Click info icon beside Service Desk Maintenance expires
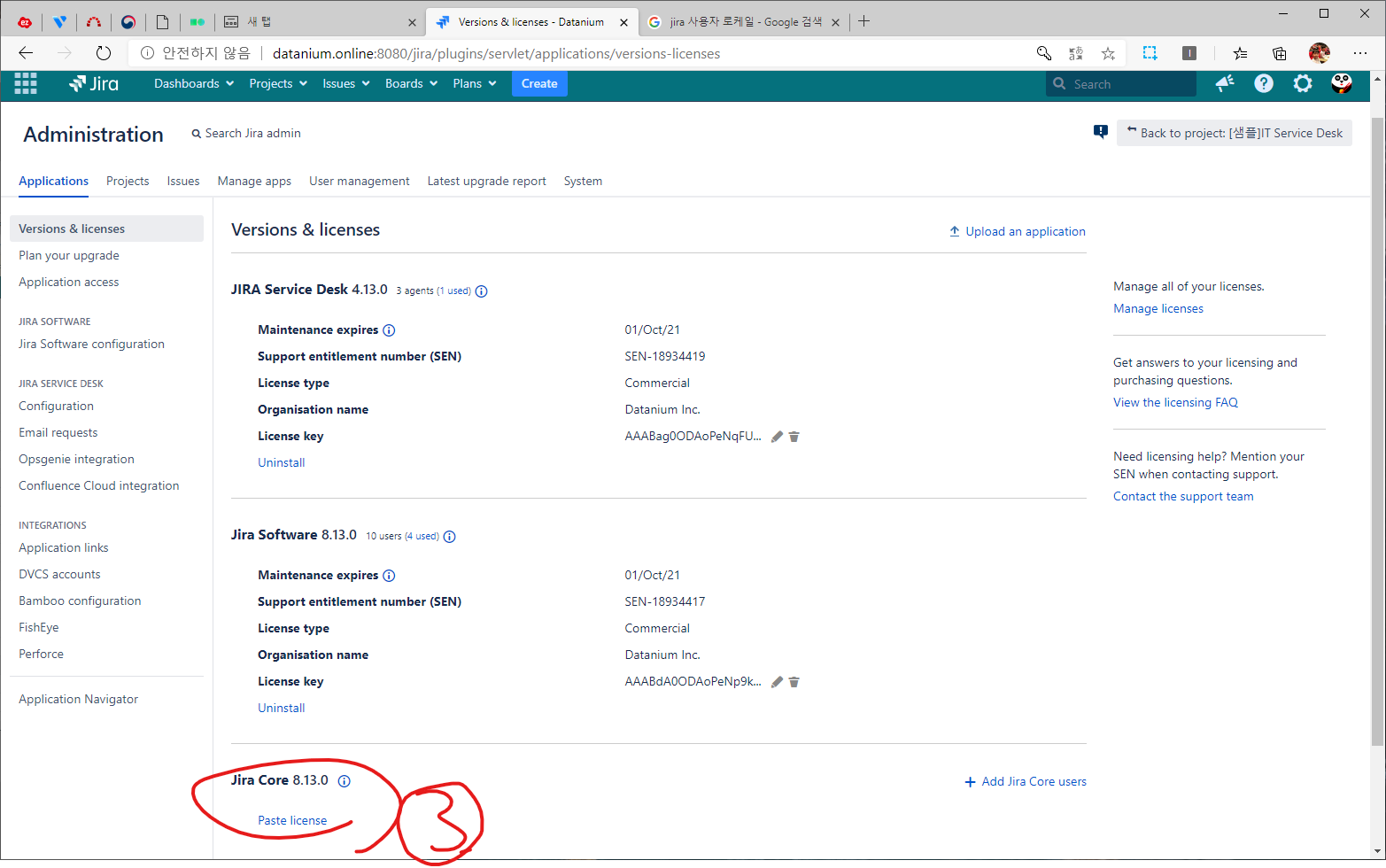 coord(389,330)
